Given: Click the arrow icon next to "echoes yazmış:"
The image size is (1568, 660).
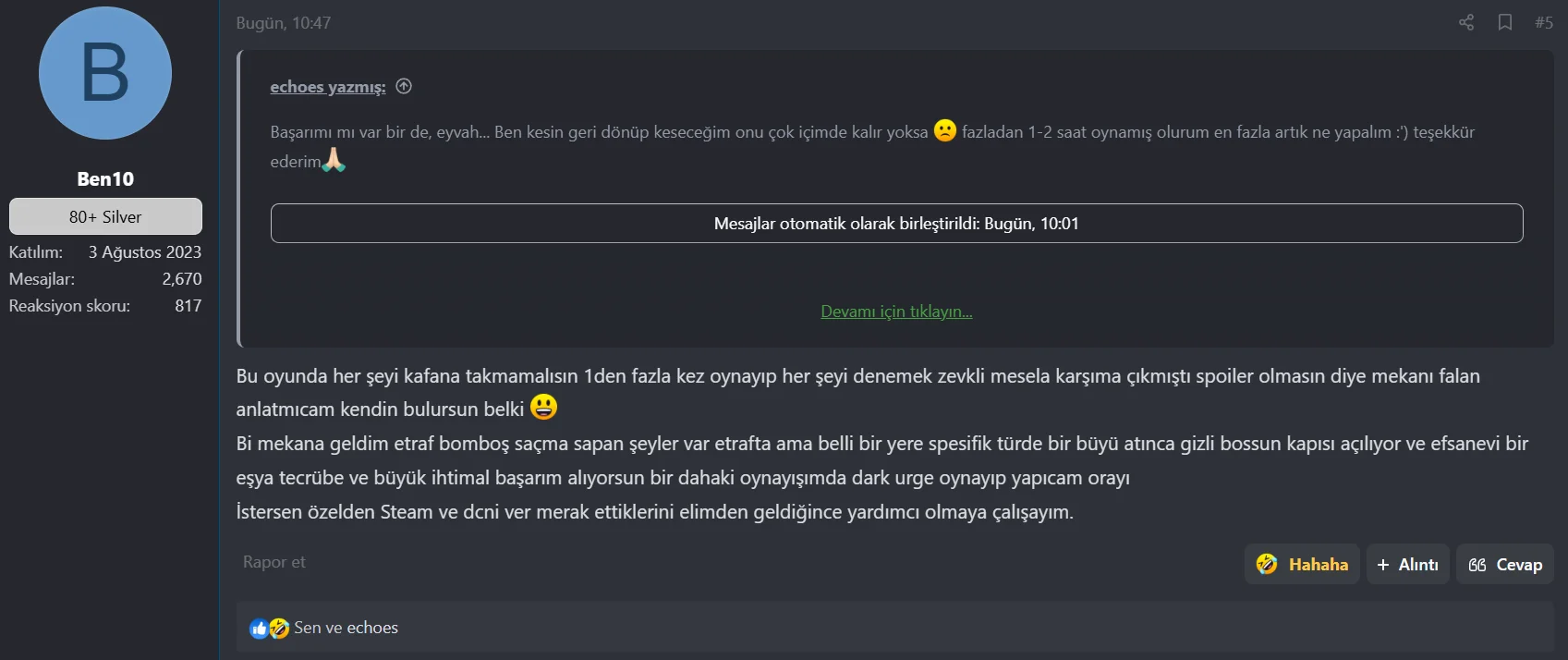Looking at the screenshot, I should [x=403, y=86].
